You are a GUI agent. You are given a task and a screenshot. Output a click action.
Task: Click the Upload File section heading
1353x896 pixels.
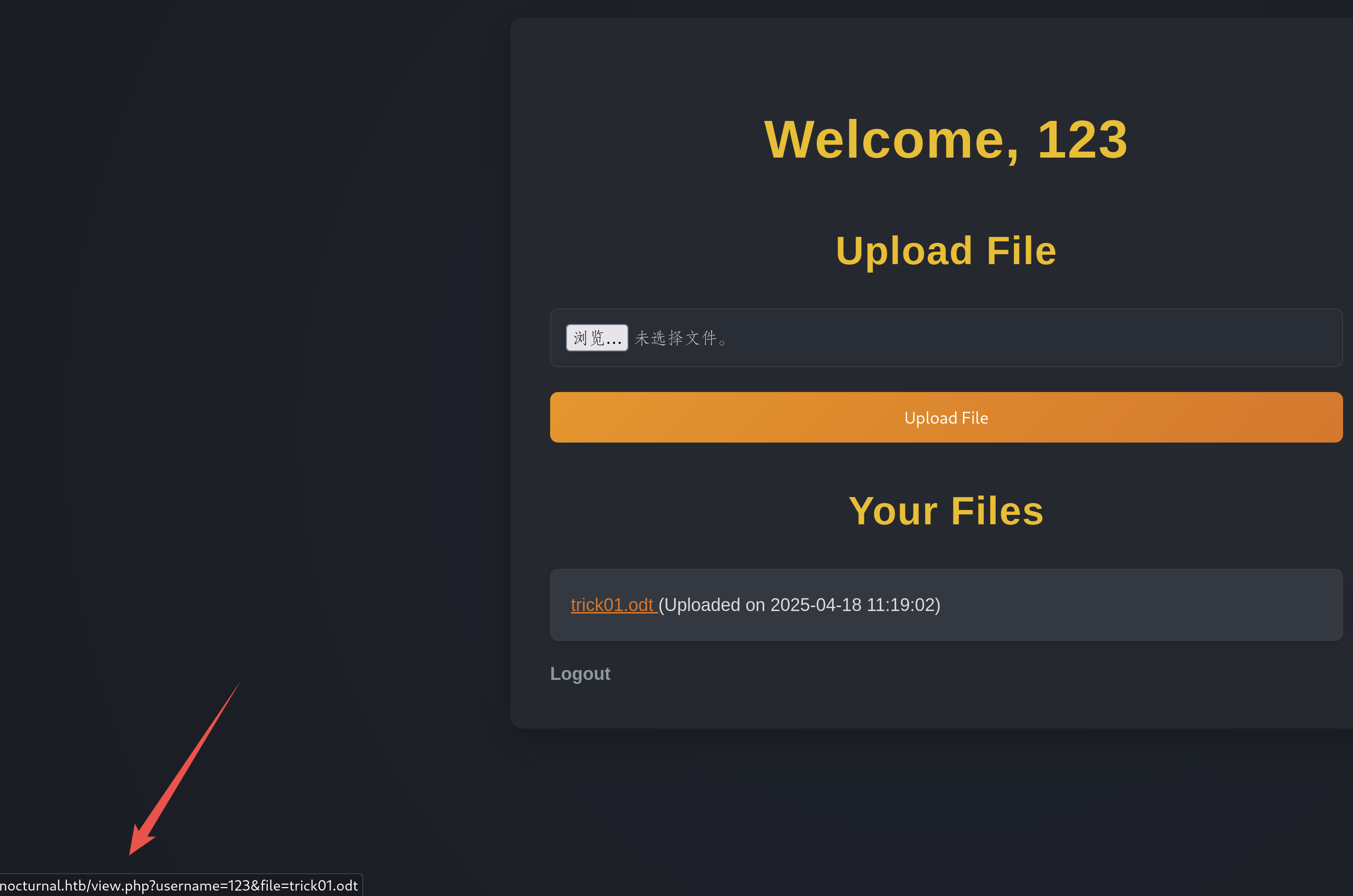point(946,251)
